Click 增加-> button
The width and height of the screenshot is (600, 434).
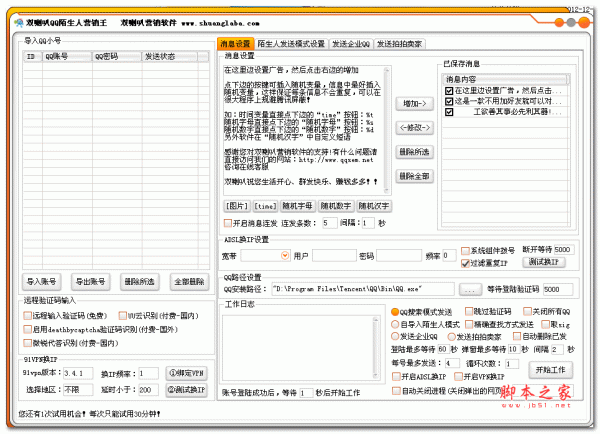click(414, 104)
